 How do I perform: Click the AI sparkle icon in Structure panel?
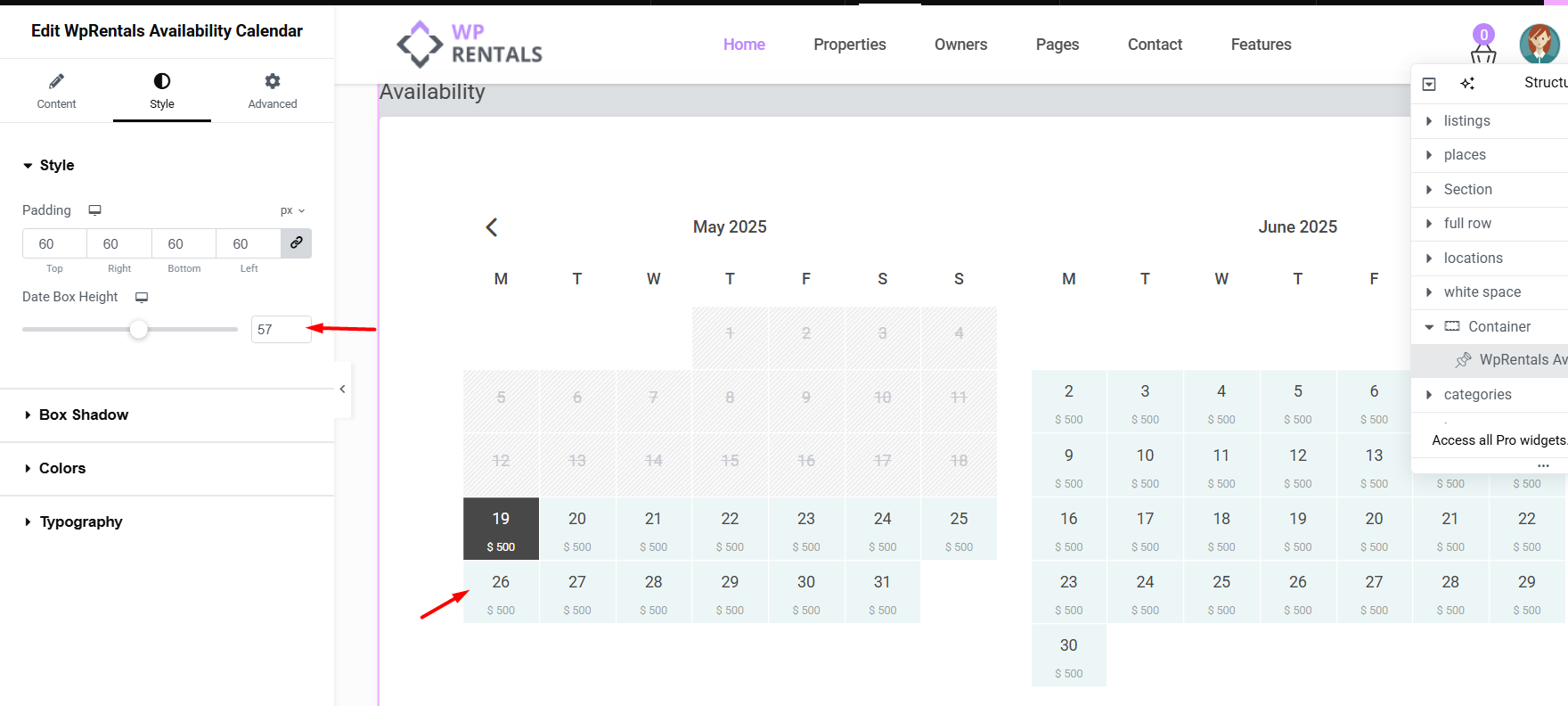click(x=1467, y=84)
